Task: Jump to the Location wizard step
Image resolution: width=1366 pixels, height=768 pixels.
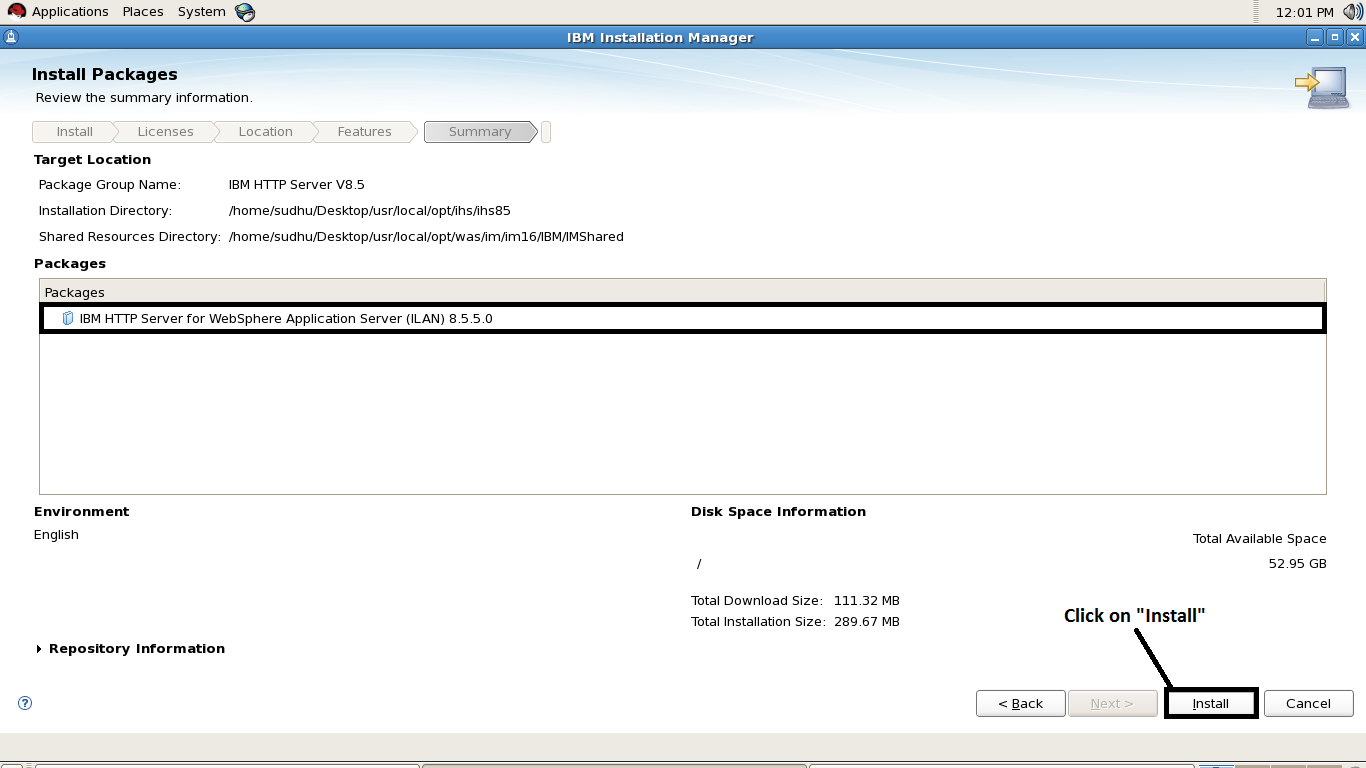Action: coord(265,132)
